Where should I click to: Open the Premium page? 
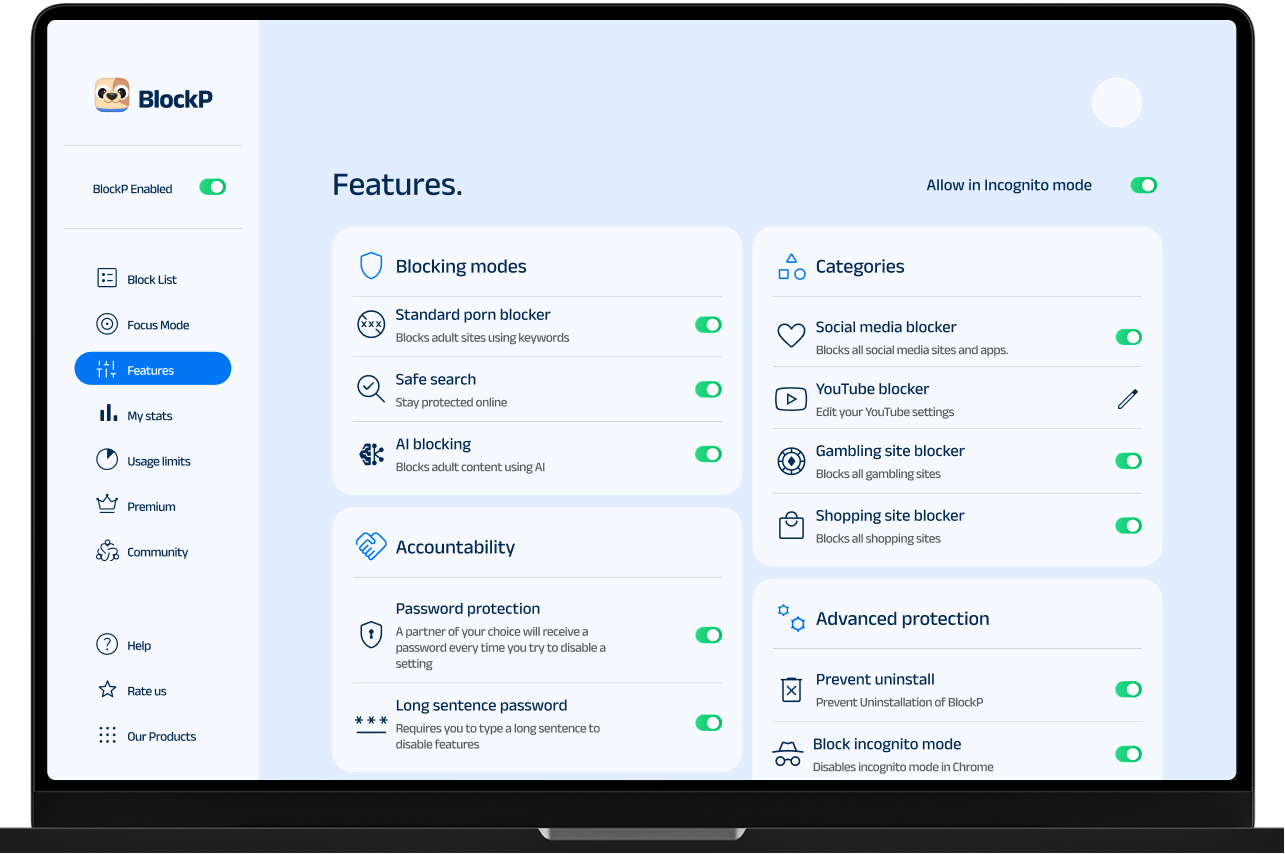coord(153,506)
